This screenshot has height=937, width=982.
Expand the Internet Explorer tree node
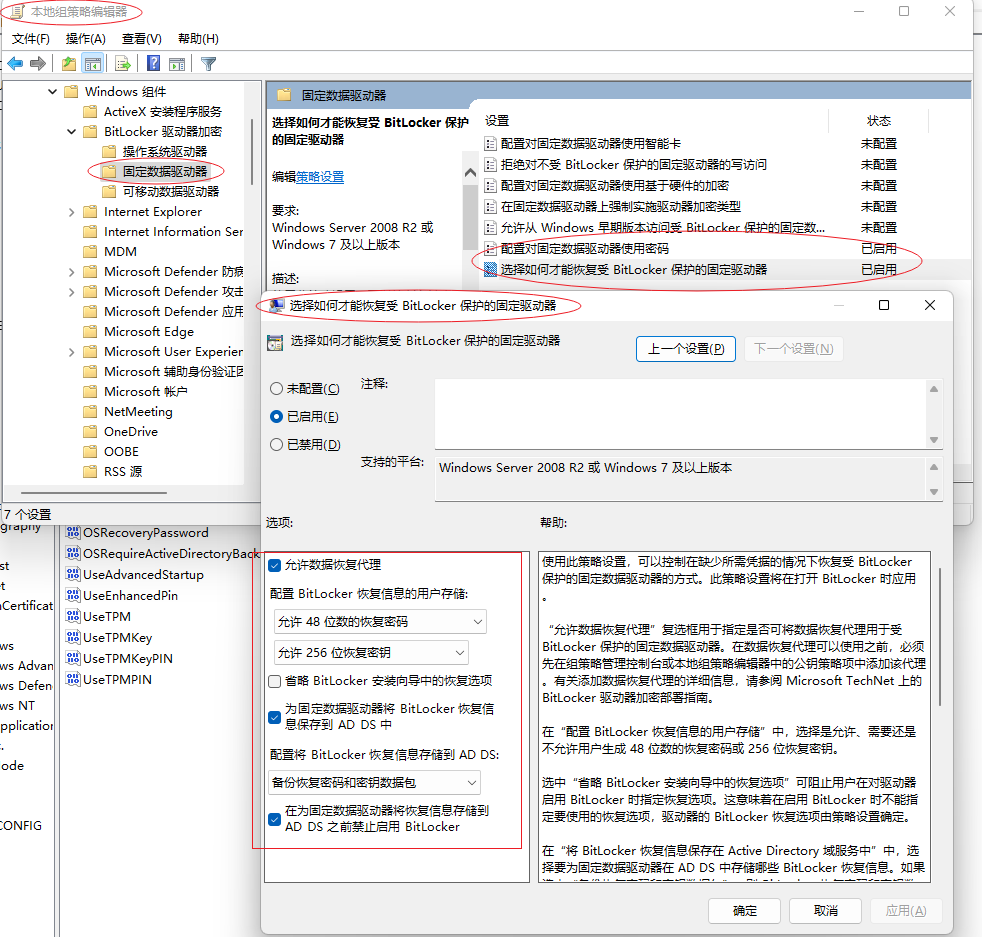pyautogui.click(x=71, y=212)
